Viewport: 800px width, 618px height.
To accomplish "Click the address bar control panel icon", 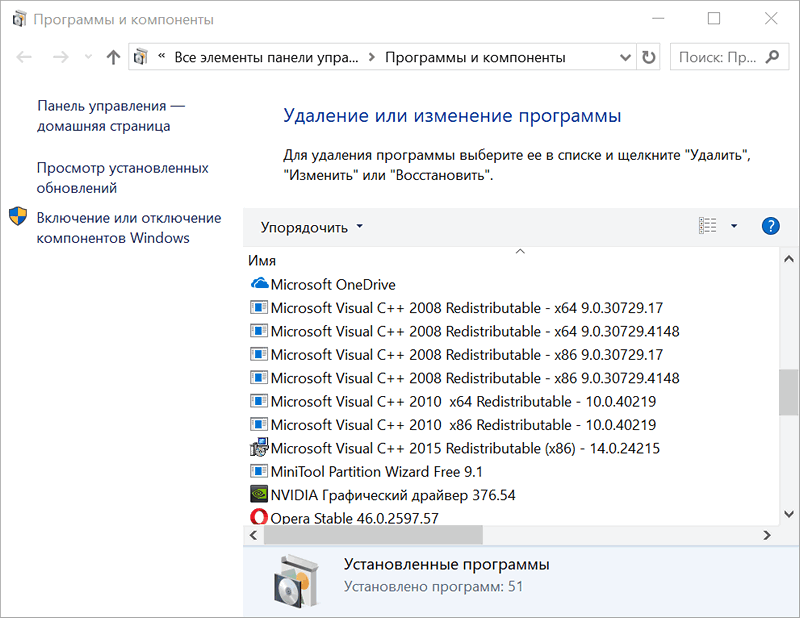I will coord(141,57).
